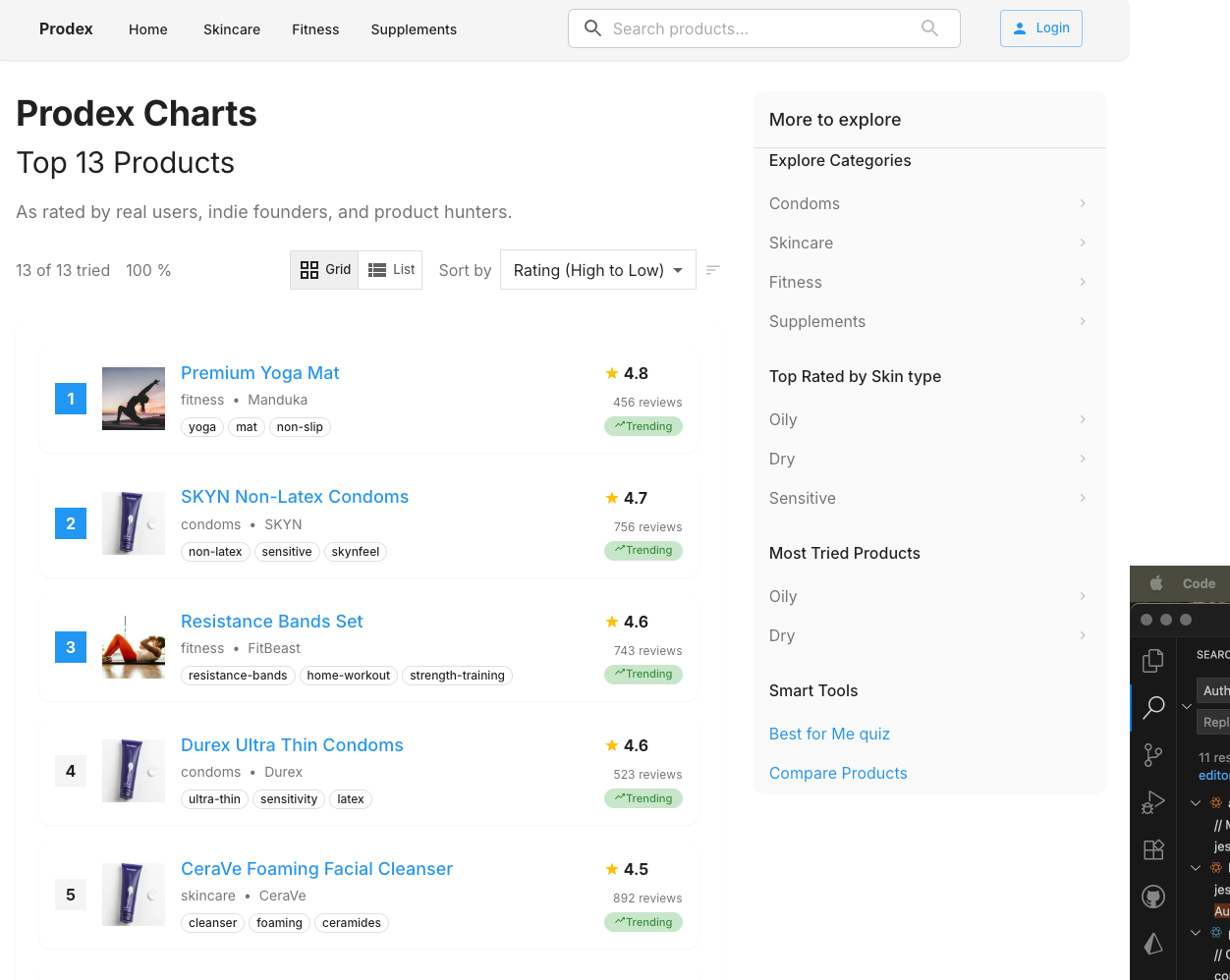Click the GitHub icon in activity bar
The width and height of the screenshot is (1230, 980).
(1153, 897)
